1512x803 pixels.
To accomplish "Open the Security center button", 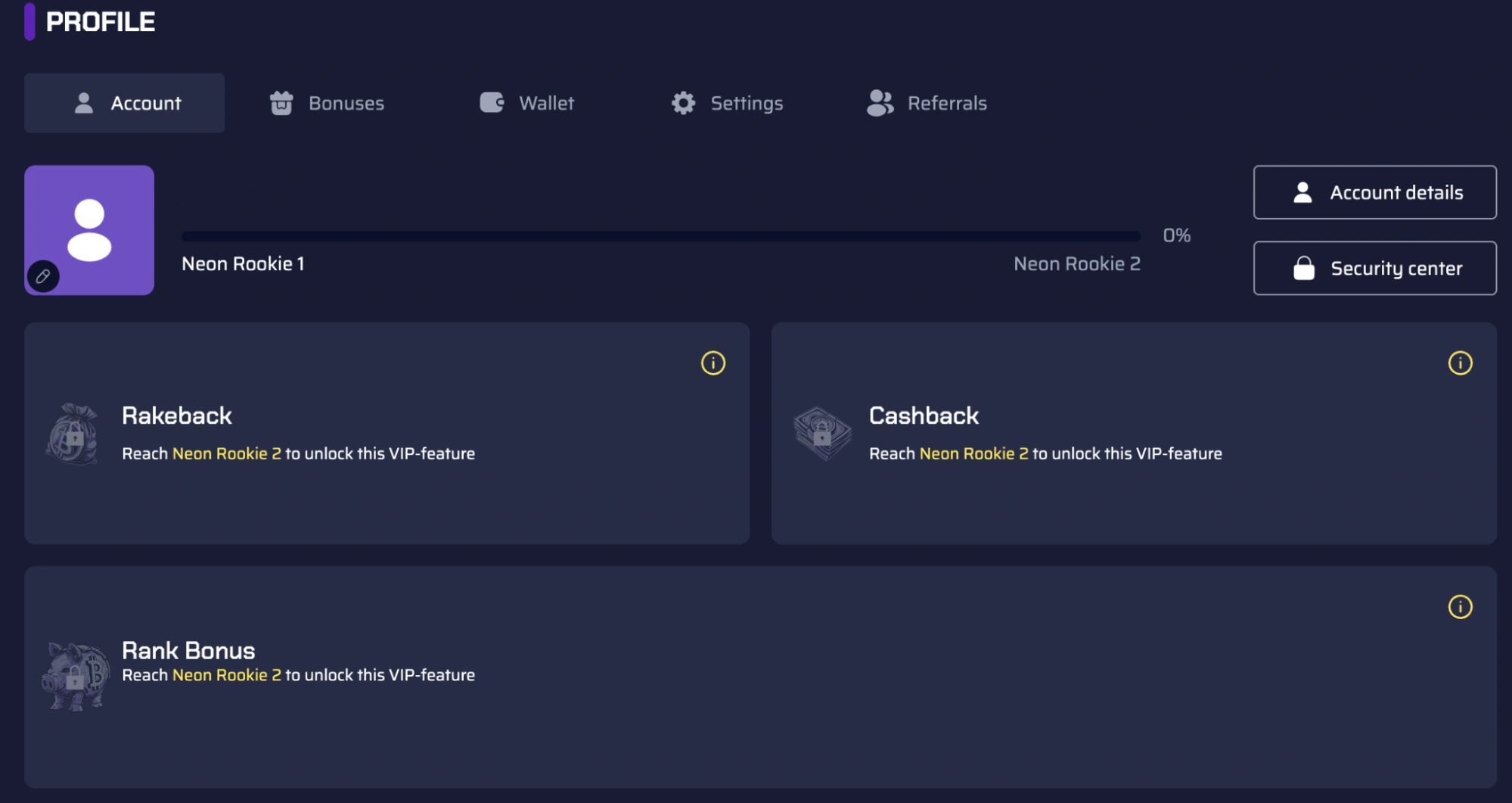I will pos(1374,269).
